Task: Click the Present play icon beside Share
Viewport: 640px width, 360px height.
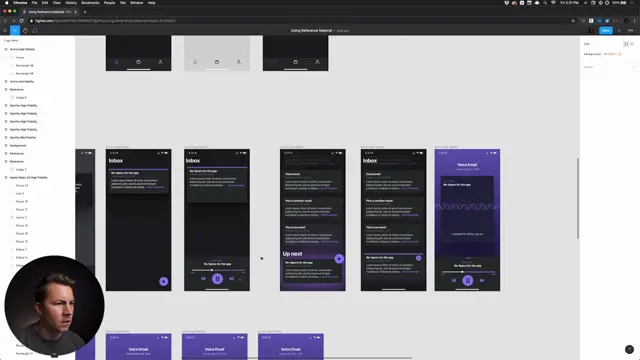Action: pos(619,31)
